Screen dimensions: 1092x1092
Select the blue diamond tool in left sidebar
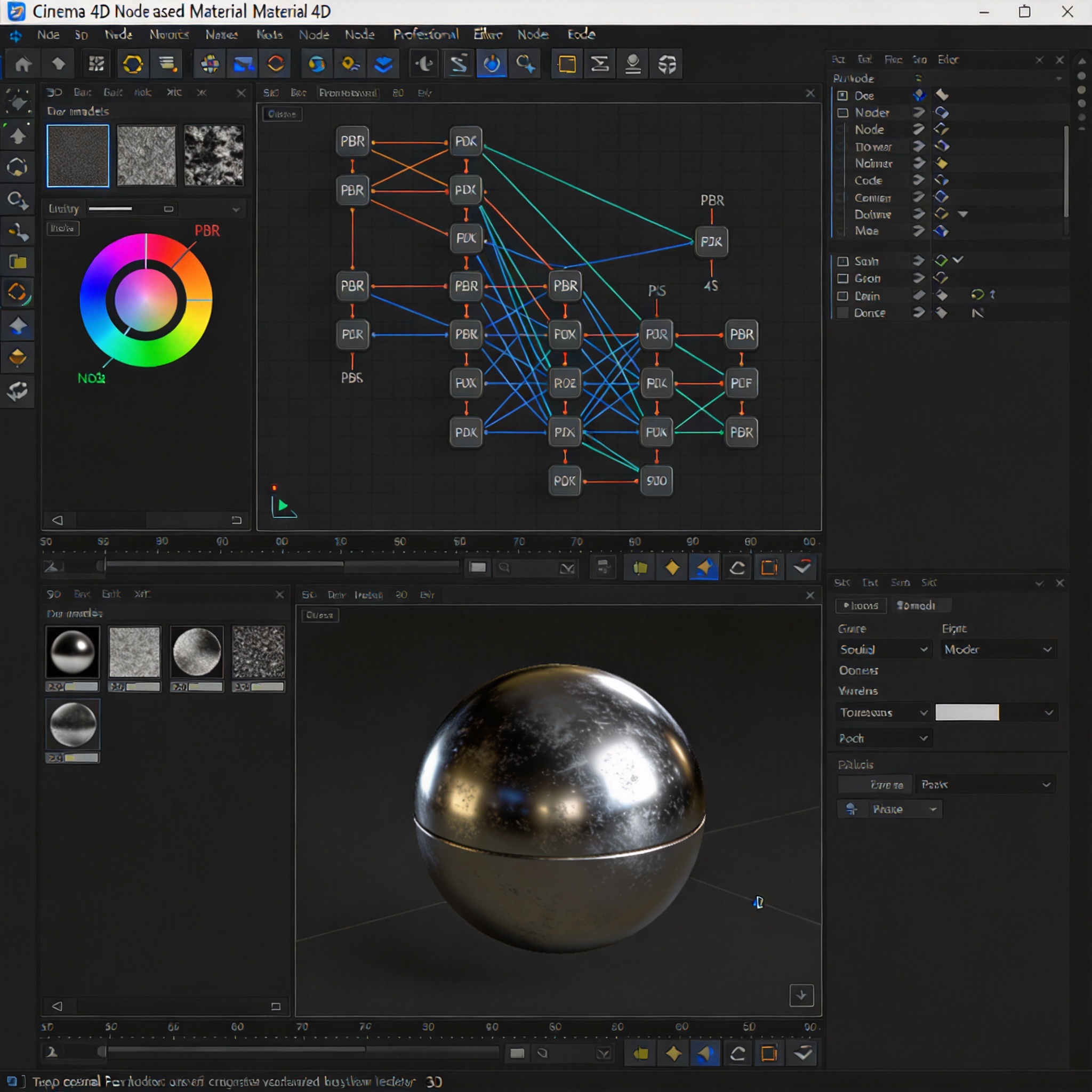[18, 326]
